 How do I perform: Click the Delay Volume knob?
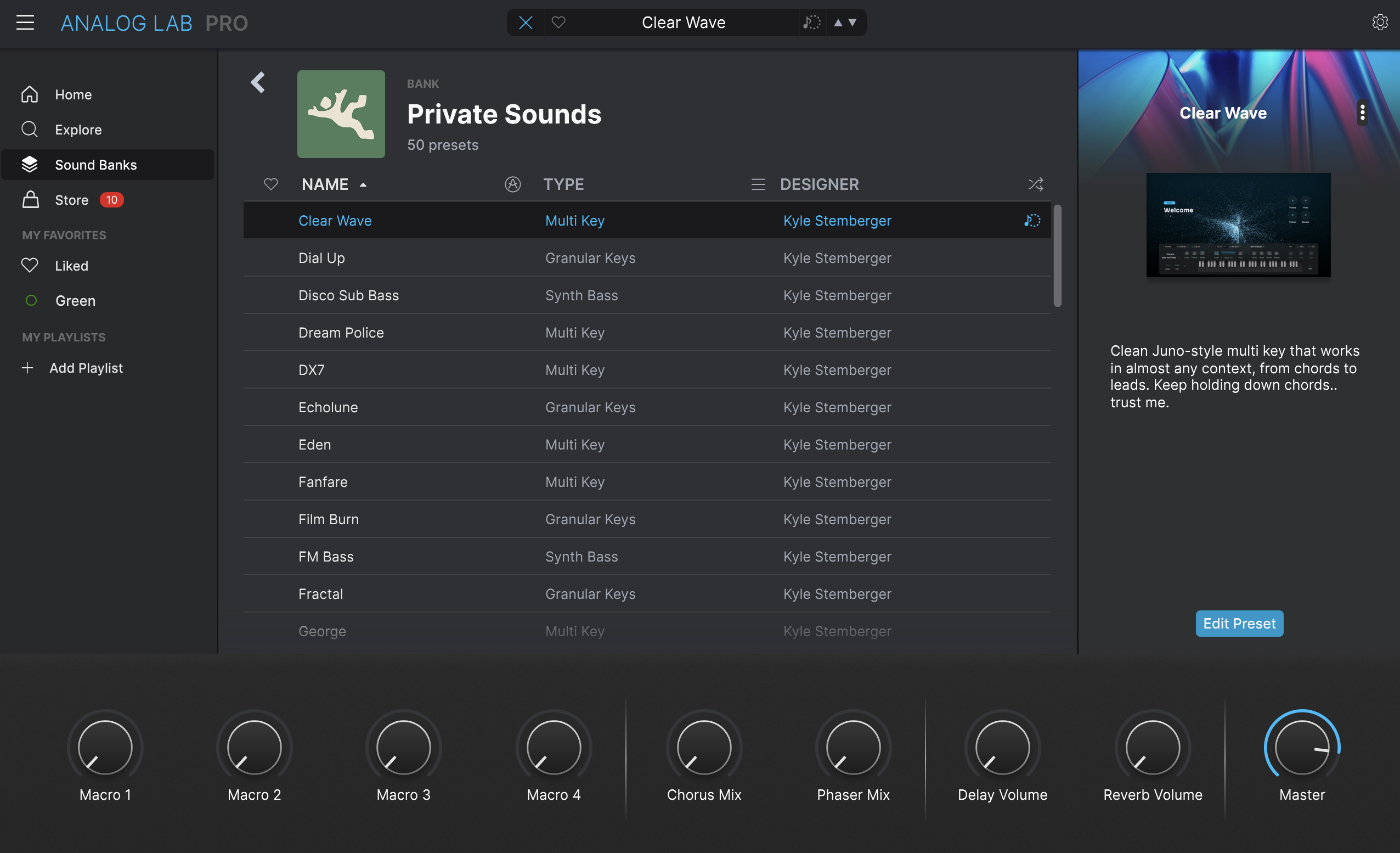point(1003,747)
